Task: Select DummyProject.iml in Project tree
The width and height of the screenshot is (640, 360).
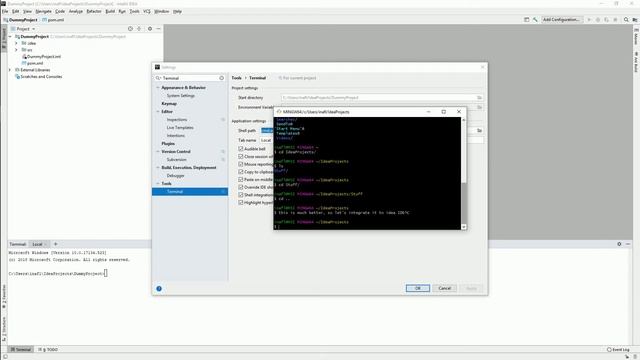Action: (41, 57)
